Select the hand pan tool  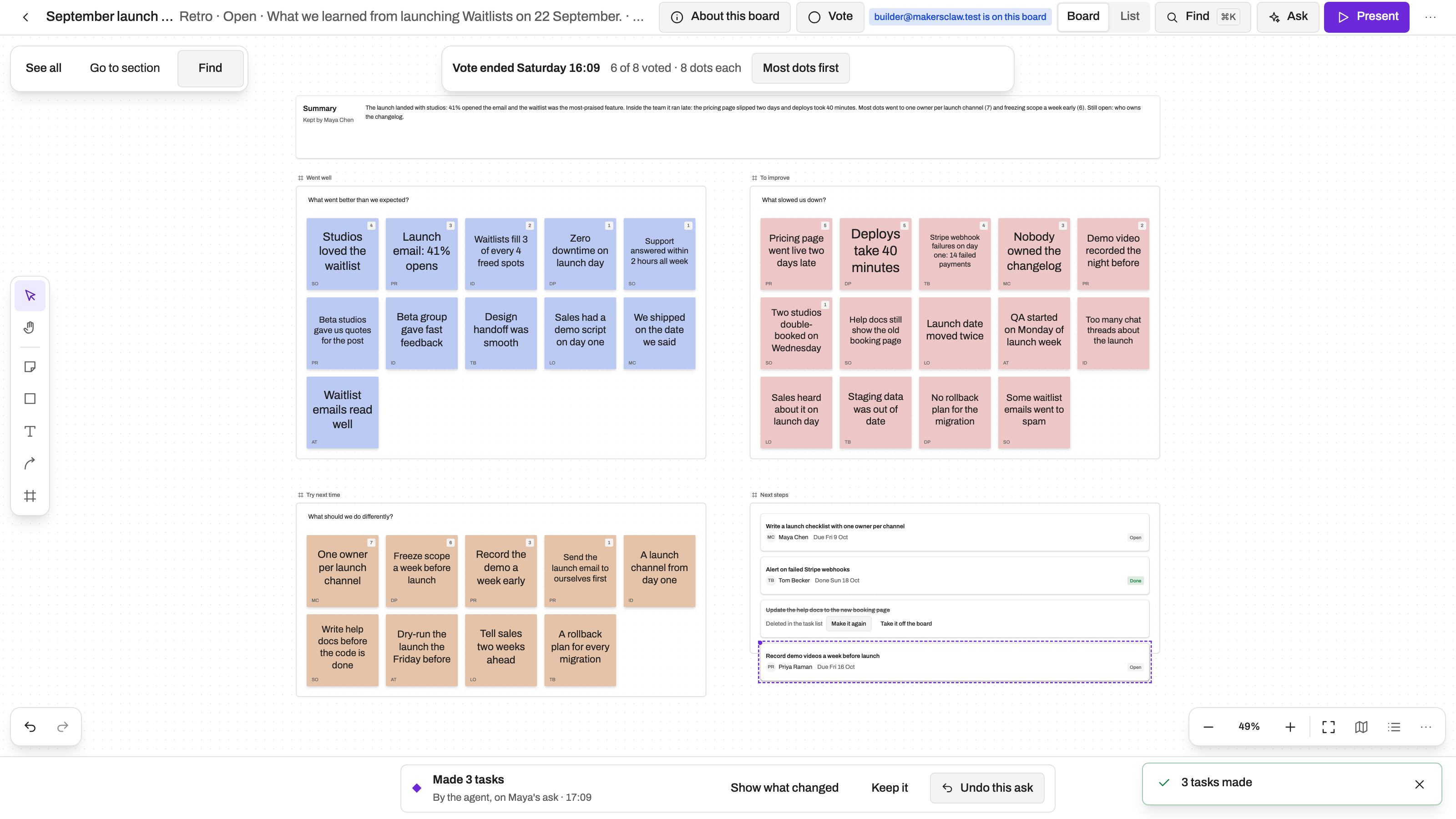click(x=30, y=328)
